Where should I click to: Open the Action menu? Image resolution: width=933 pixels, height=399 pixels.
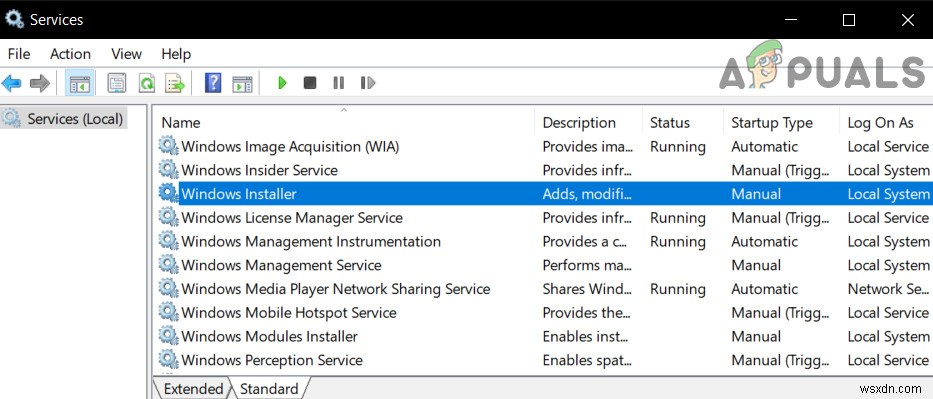(70, 54)
